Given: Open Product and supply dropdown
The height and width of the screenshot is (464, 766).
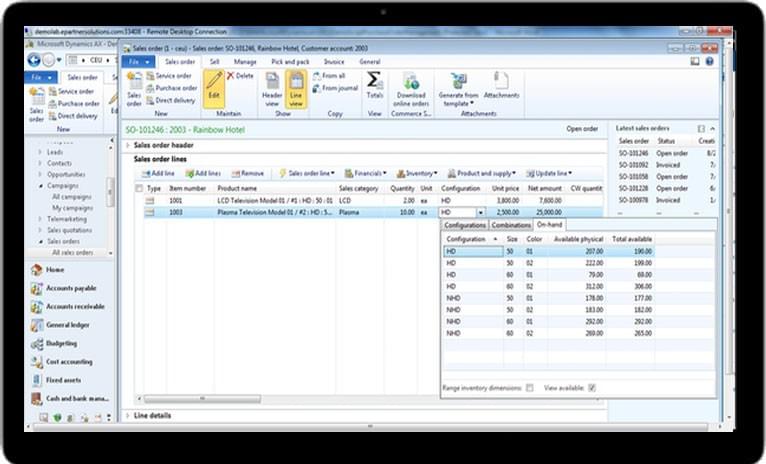Looking at the screenshot, I should pyautogui.click(x=482, y=173).
